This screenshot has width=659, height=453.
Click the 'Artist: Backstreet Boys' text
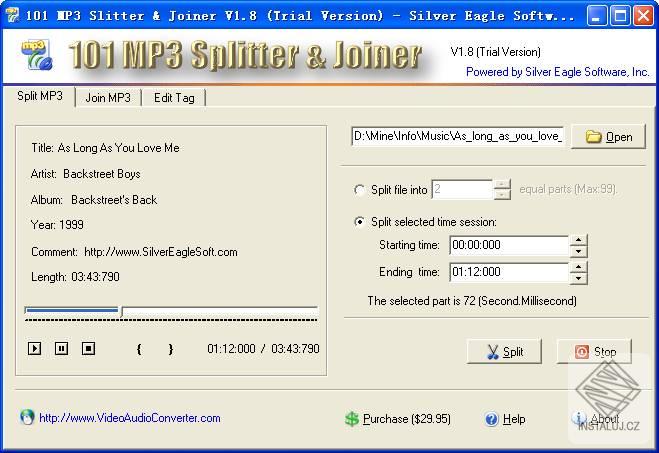pos(85,174)
